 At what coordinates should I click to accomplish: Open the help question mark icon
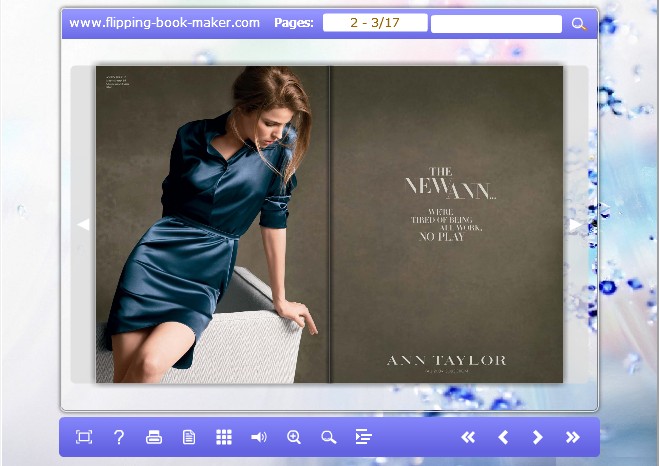coord(119,437)
